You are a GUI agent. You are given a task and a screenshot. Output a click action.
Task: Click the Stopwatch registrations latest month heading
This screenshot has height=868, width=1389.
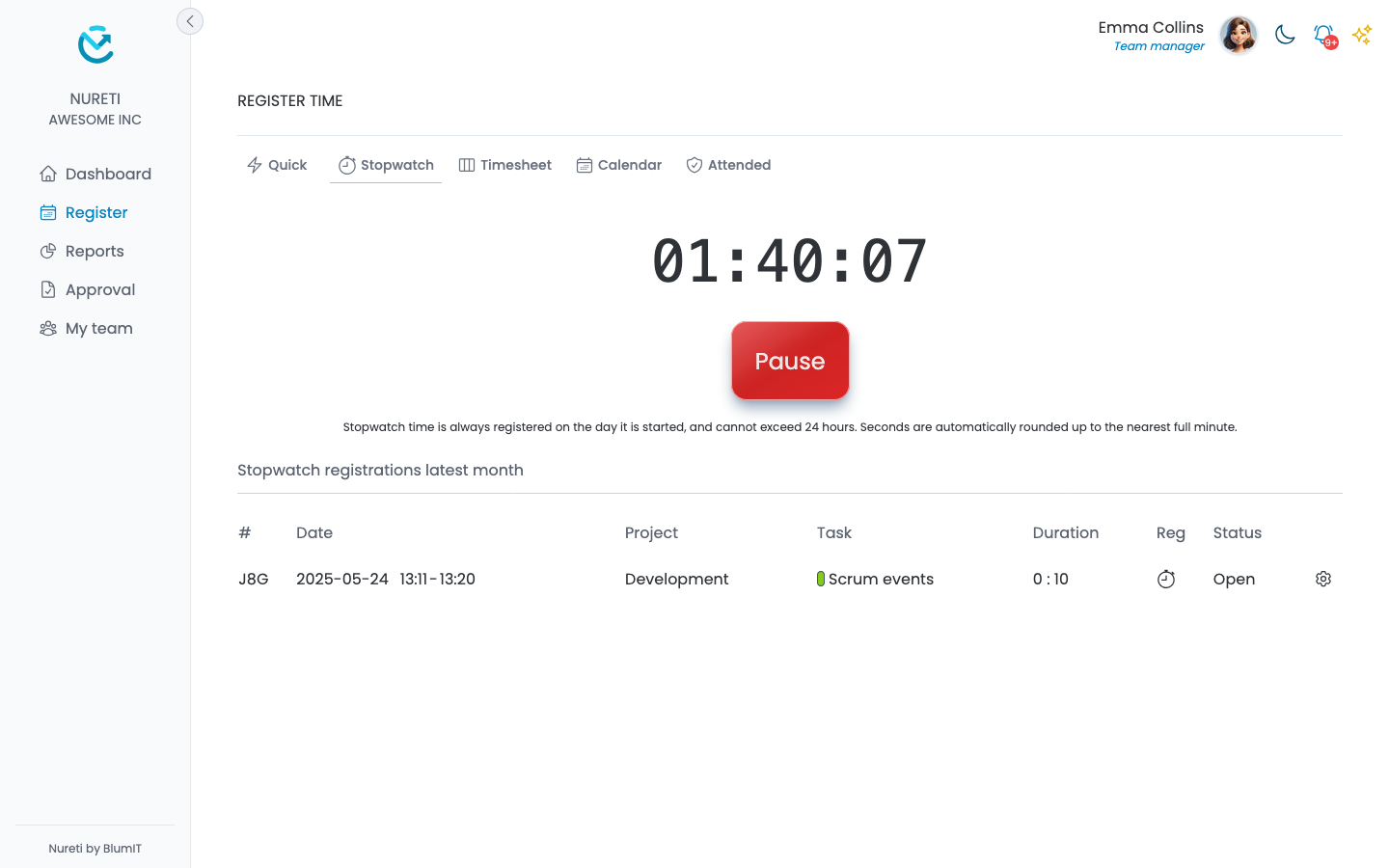[x=380, y=470]
